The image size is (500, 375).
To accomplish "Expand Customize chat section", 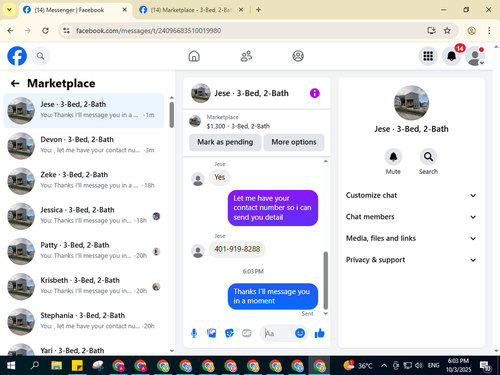I will [x=411, y=195].
